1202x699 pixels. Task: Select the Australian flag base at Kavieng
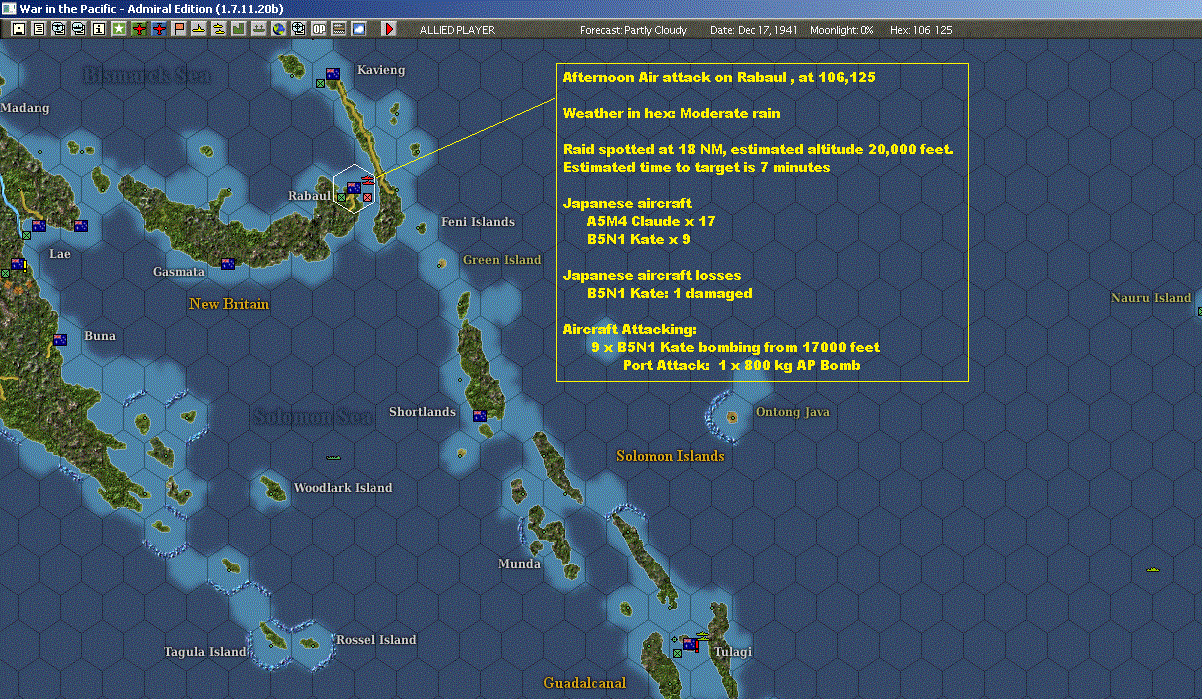click(x=333, y=73)
